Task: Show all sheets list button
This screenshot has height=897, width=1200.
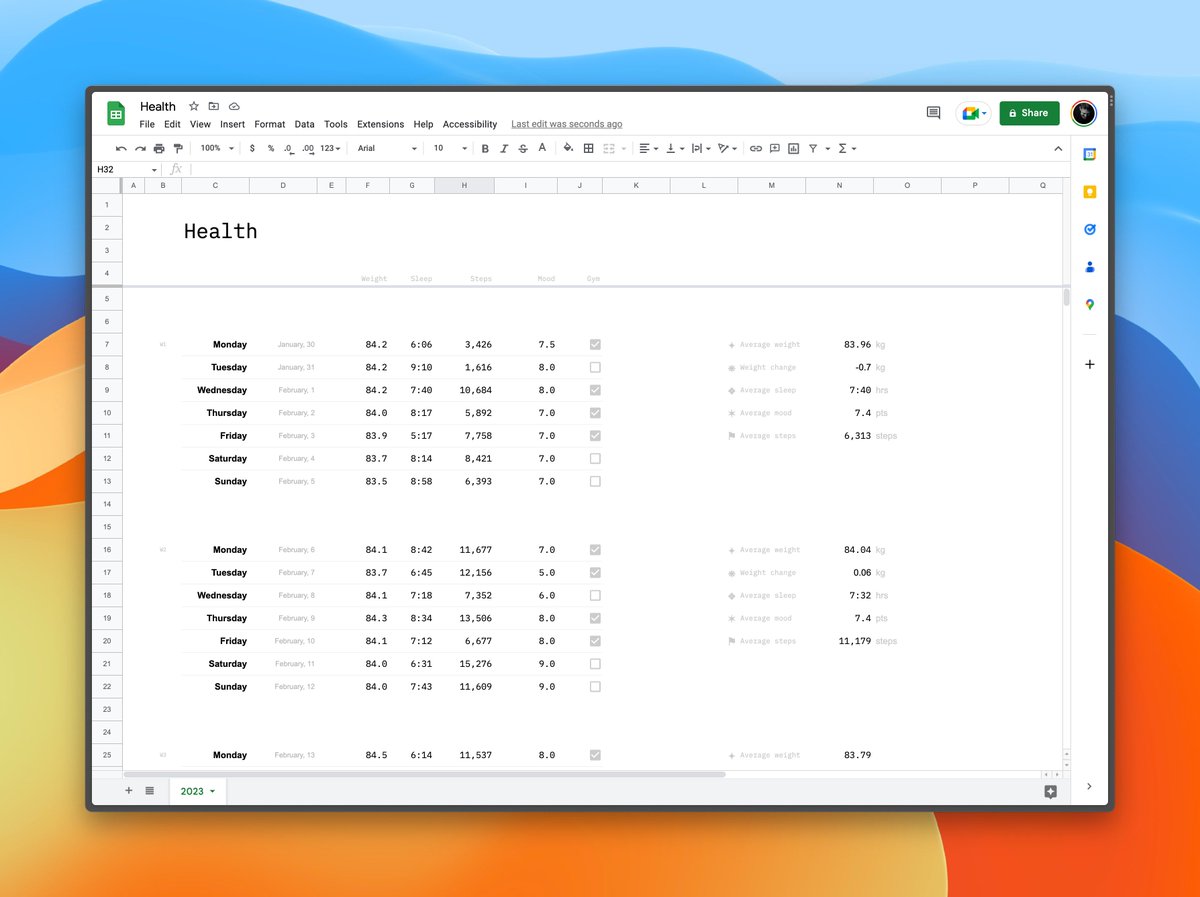Action: [149, 791]
